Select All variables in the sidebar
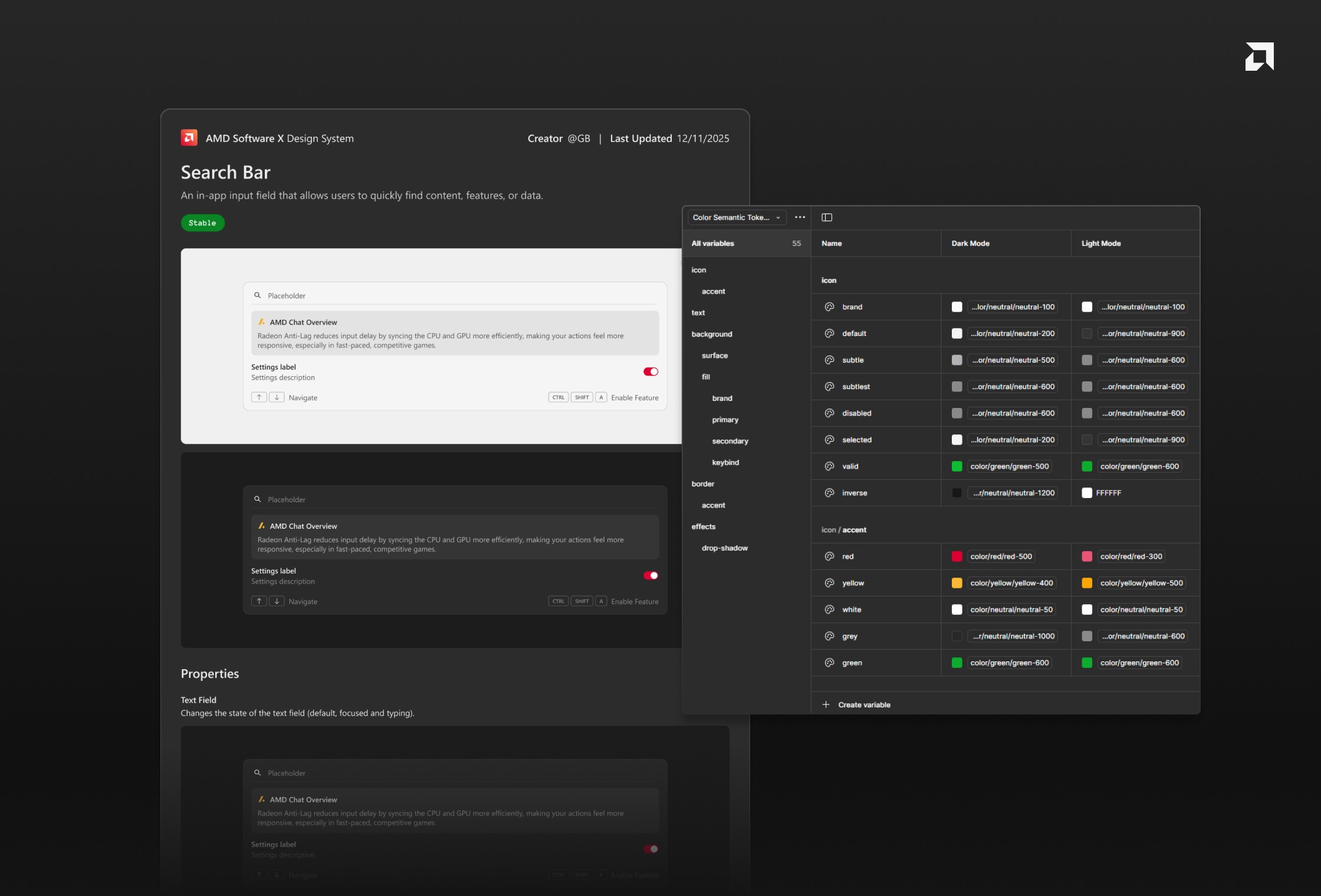 point(713,243)
